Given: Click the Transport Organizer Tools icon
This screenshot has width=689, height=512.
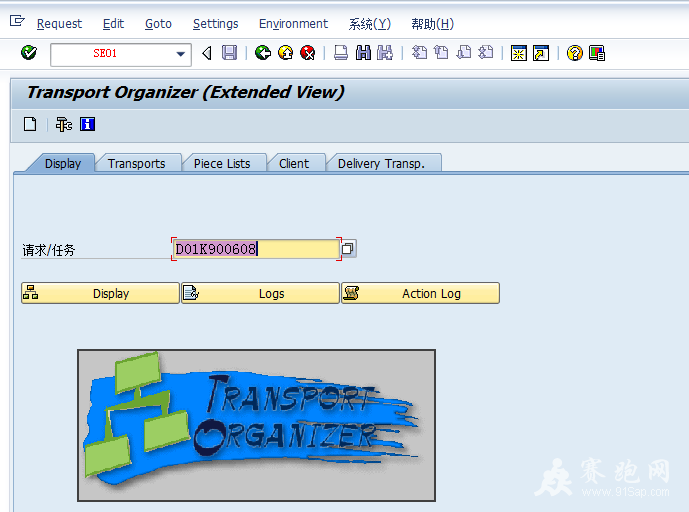Looking at the screenshot, I should click(64, 124).
